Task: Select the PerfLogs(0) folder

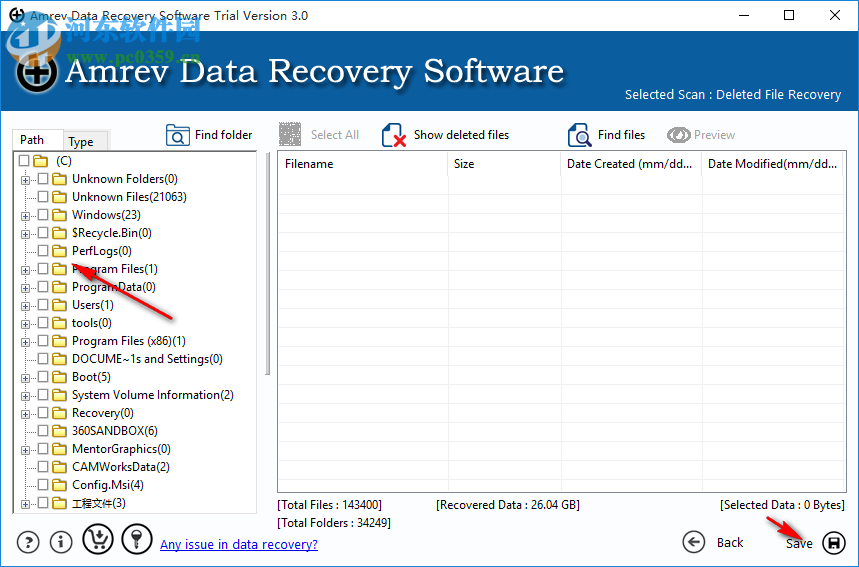Action: click(x=102, y=251)
